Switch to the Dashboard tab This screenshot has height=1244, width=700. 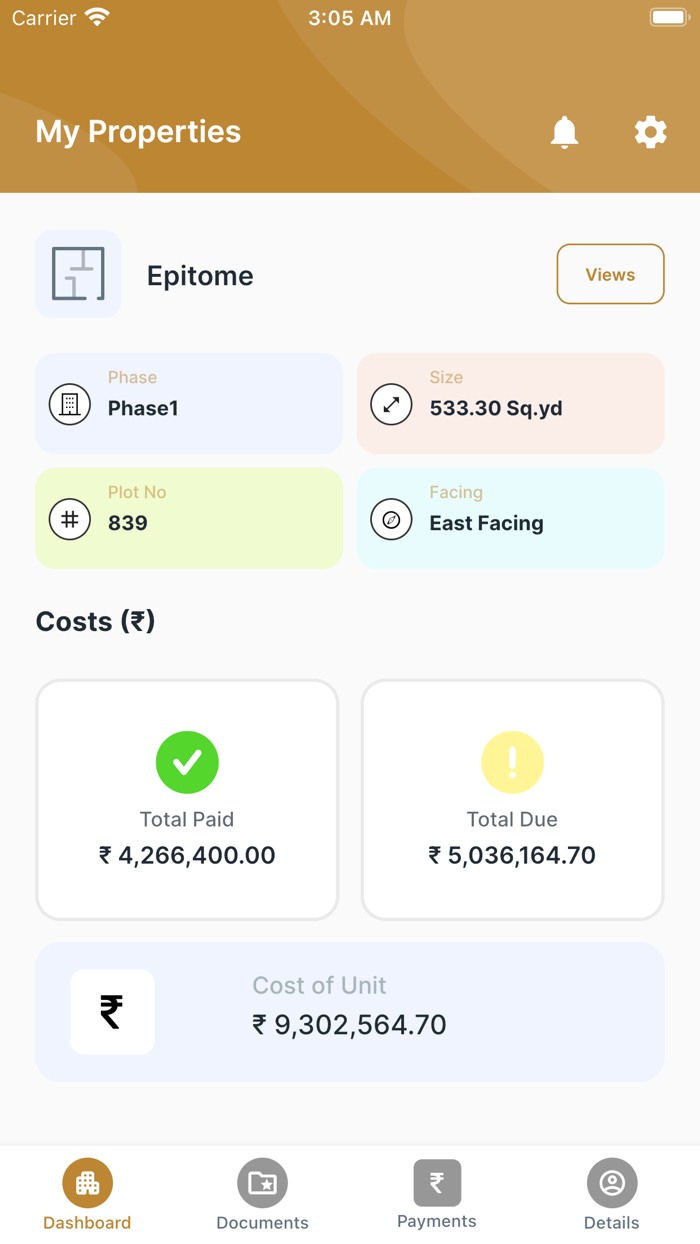point(87,1195)
